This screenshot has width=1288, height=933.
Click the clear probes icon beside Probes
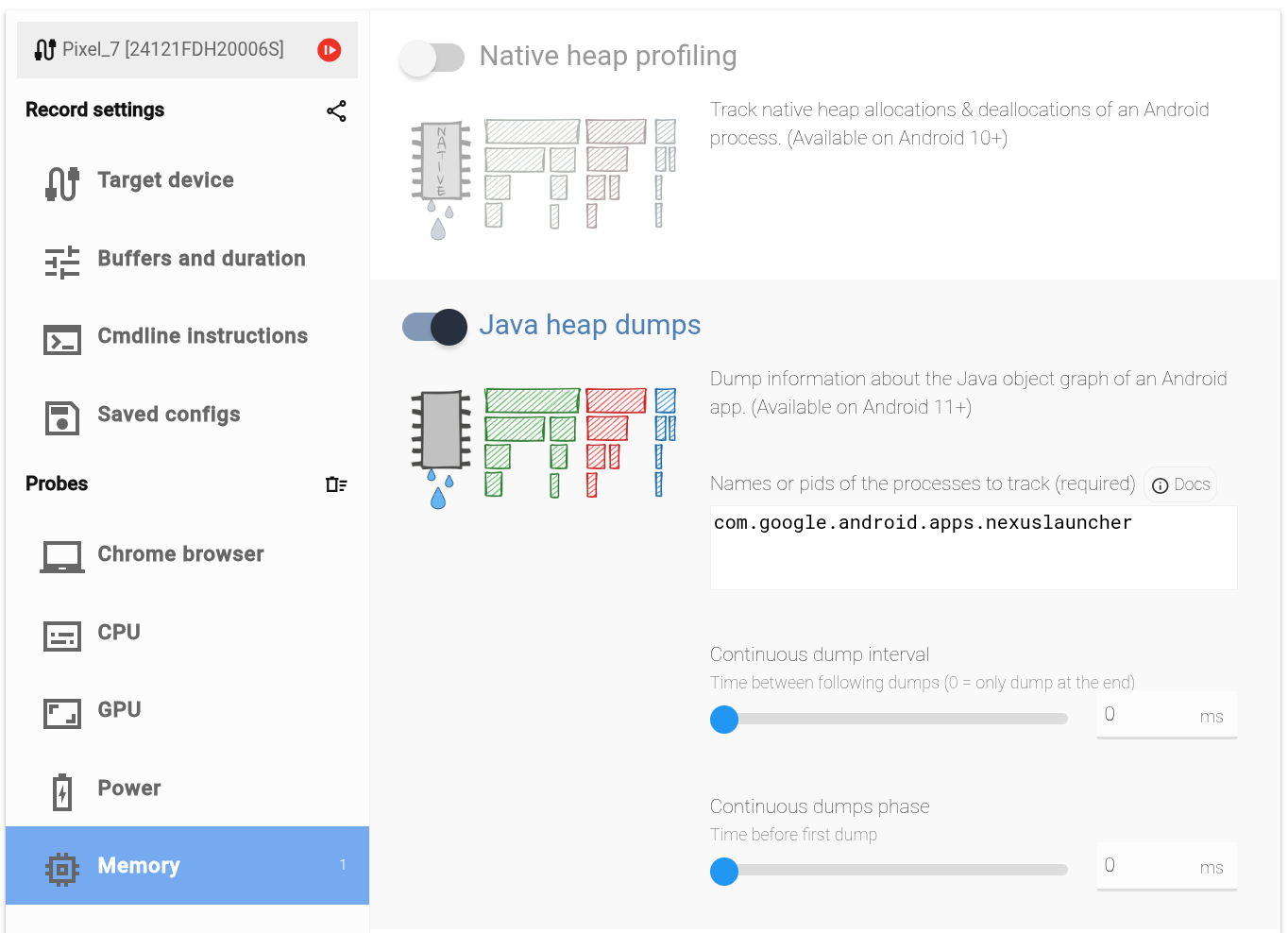tap(336, 484)
